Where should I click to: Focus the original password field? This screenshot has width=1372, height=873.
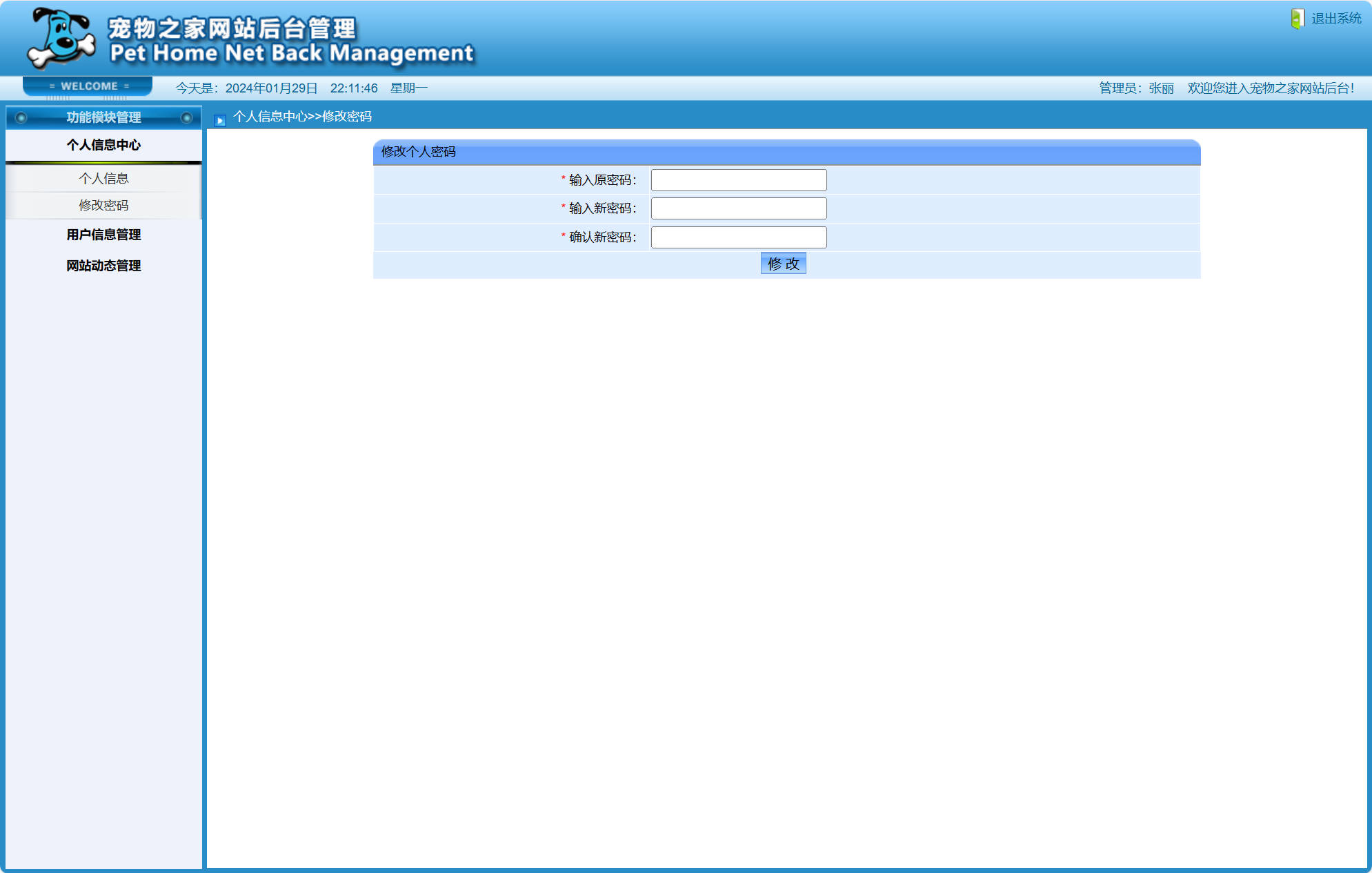(x=738, y=180)
